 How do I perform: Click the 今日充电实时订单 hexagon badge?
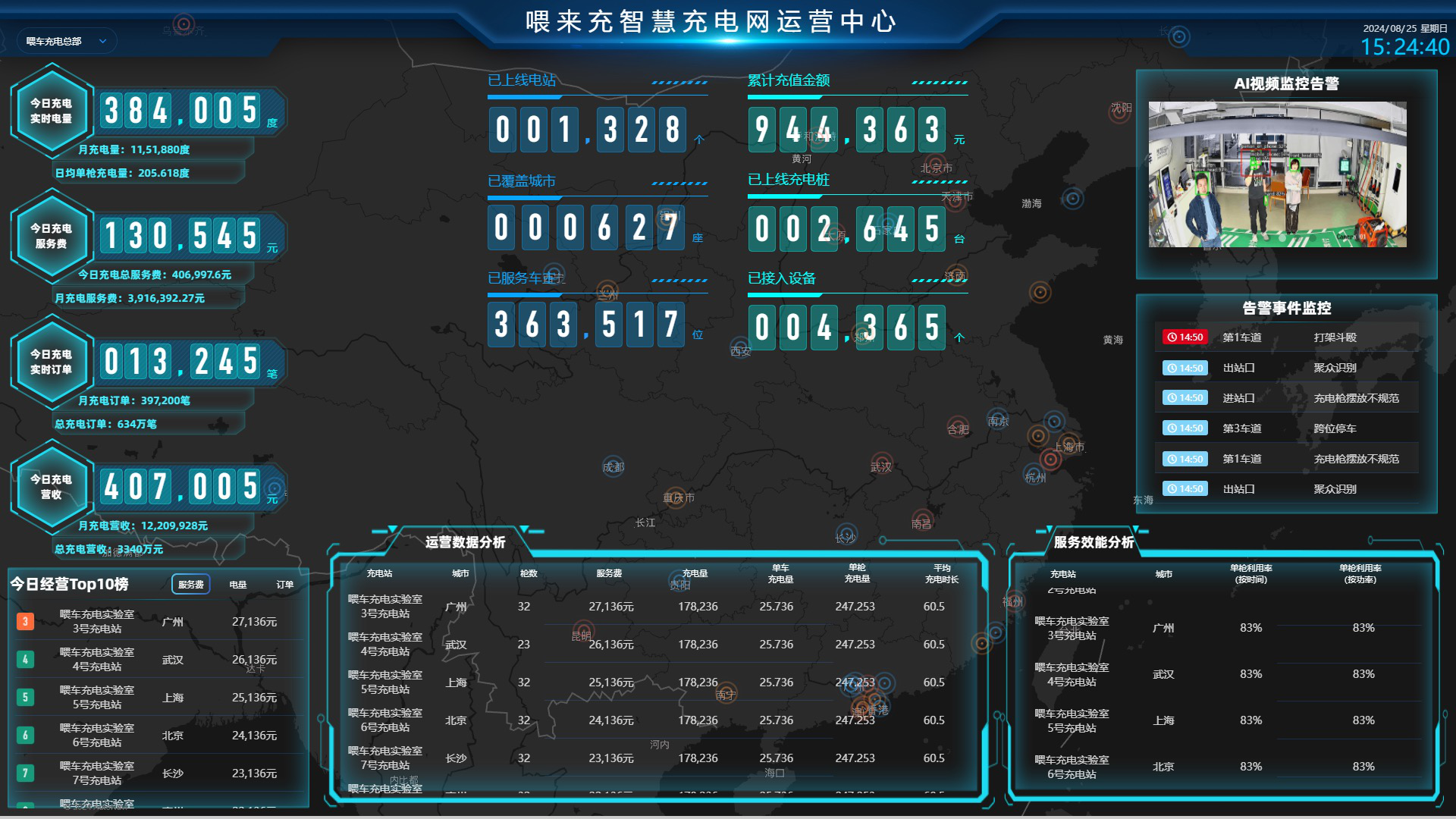[51, 362]
